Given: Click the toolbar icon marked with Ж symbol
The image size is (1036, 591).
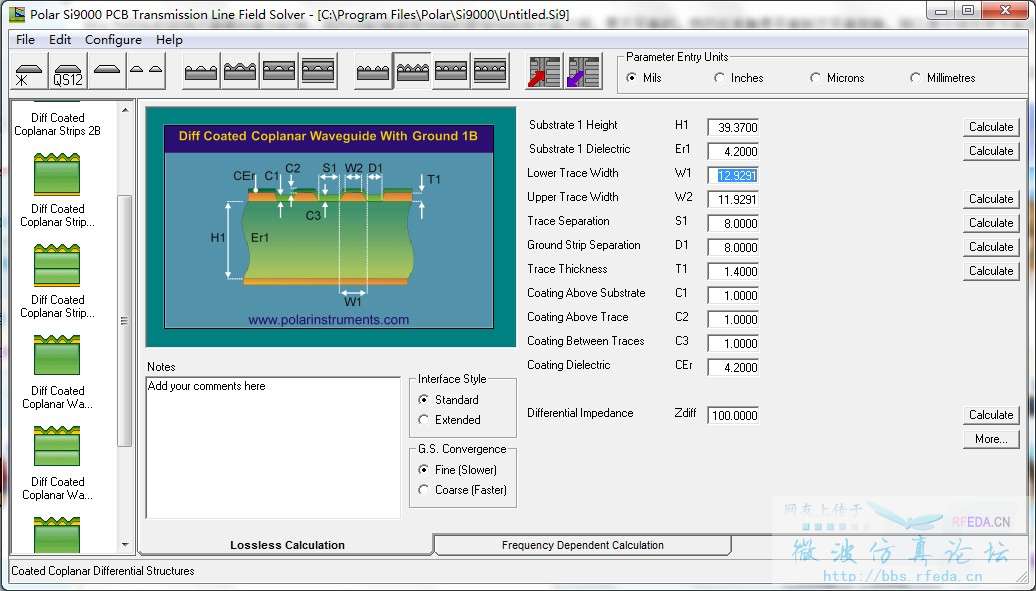Looking at the screenshot, I should click(x=29, y=72).
